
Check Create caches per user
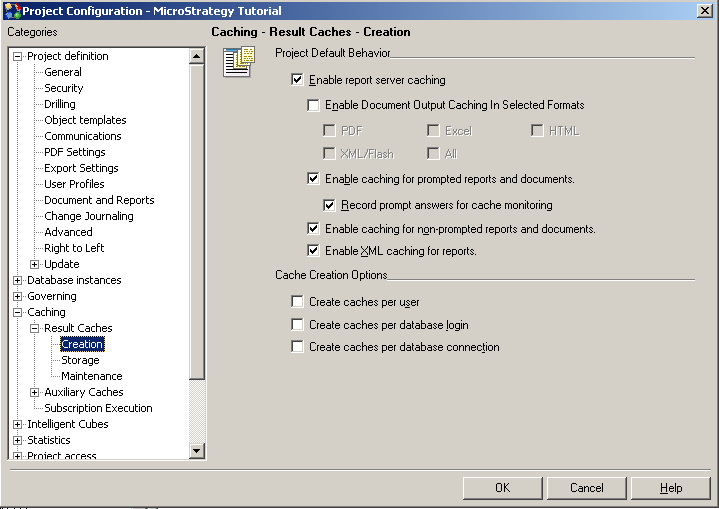pyautogui.click(x=297, y=301)
